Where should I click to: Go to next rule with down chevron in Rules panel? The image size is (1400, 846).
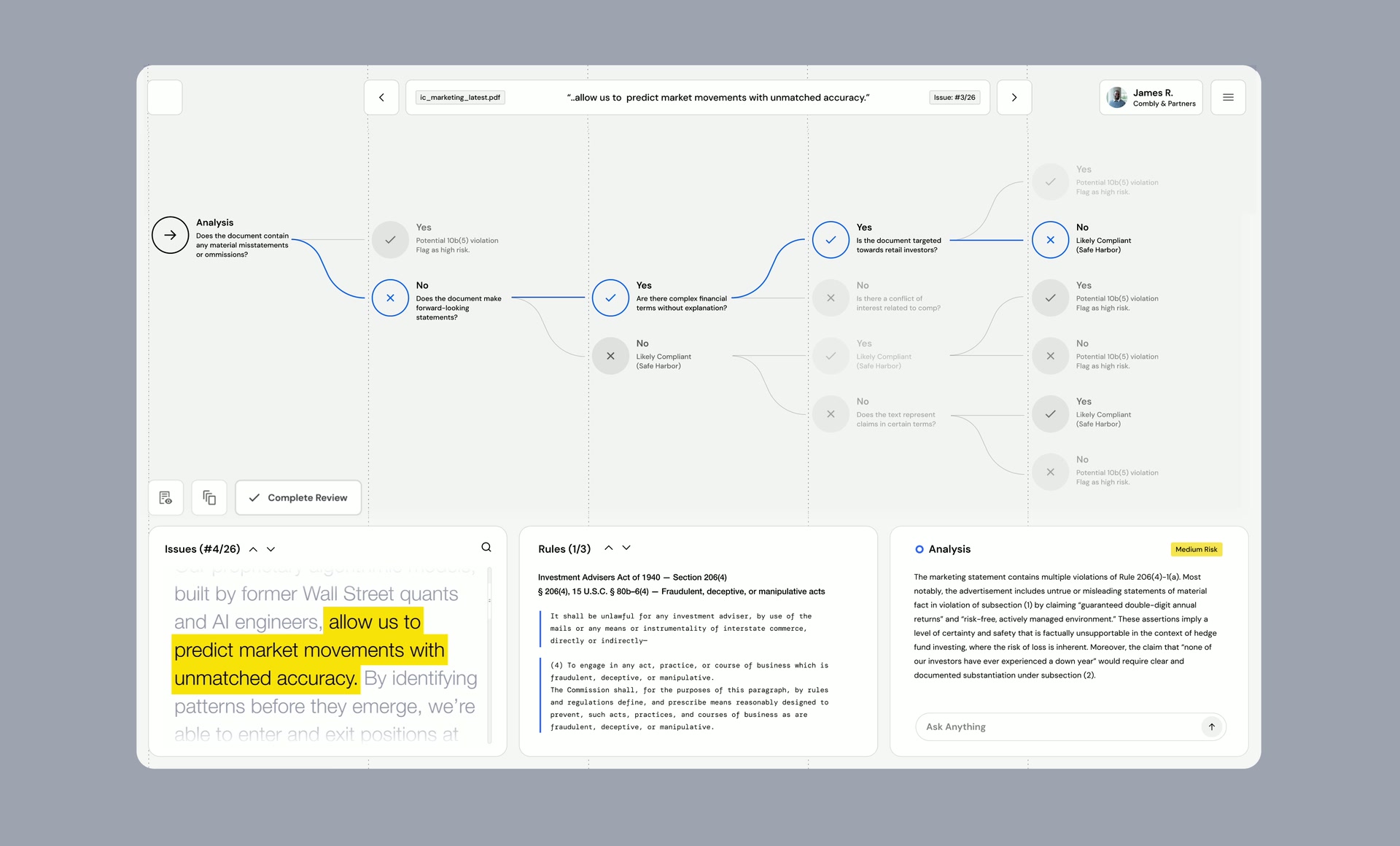click(x=626, y=548)
